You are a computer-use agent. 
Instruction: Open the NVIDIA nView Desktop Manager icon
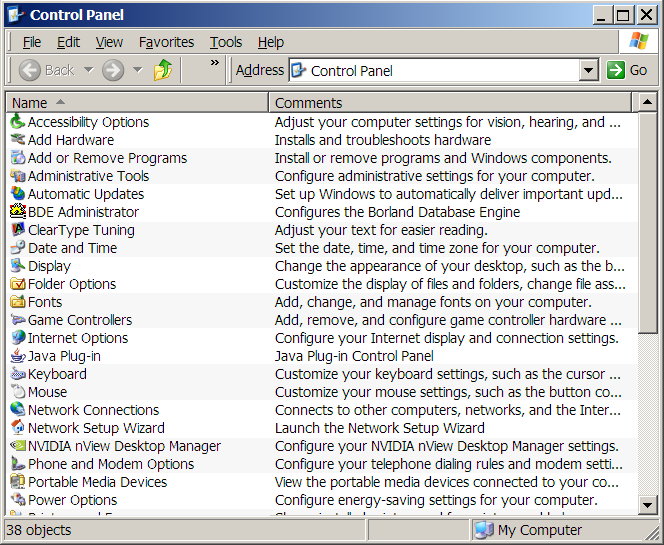click(18, 446)
